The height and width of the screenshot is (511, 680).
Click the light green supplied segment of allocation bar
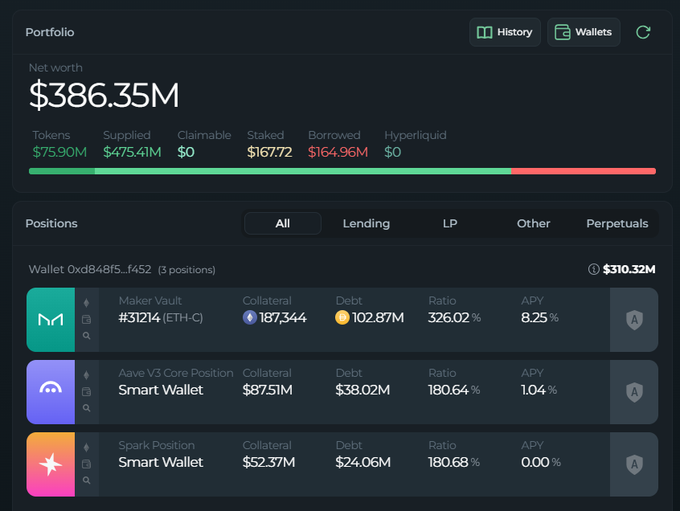(x=303, y=171)
